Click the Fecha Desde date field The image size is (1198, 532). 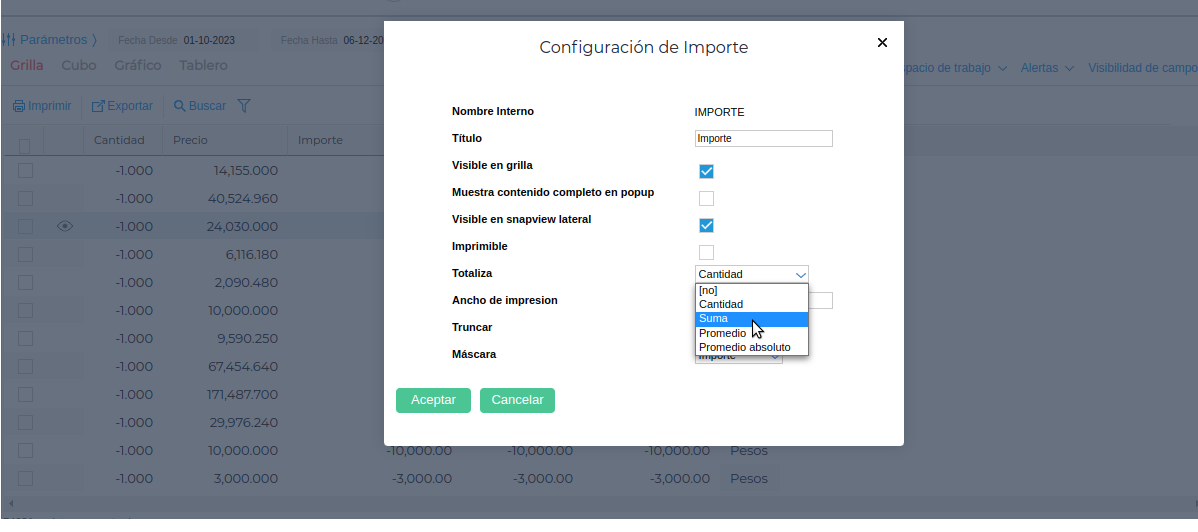click(185, 41)
